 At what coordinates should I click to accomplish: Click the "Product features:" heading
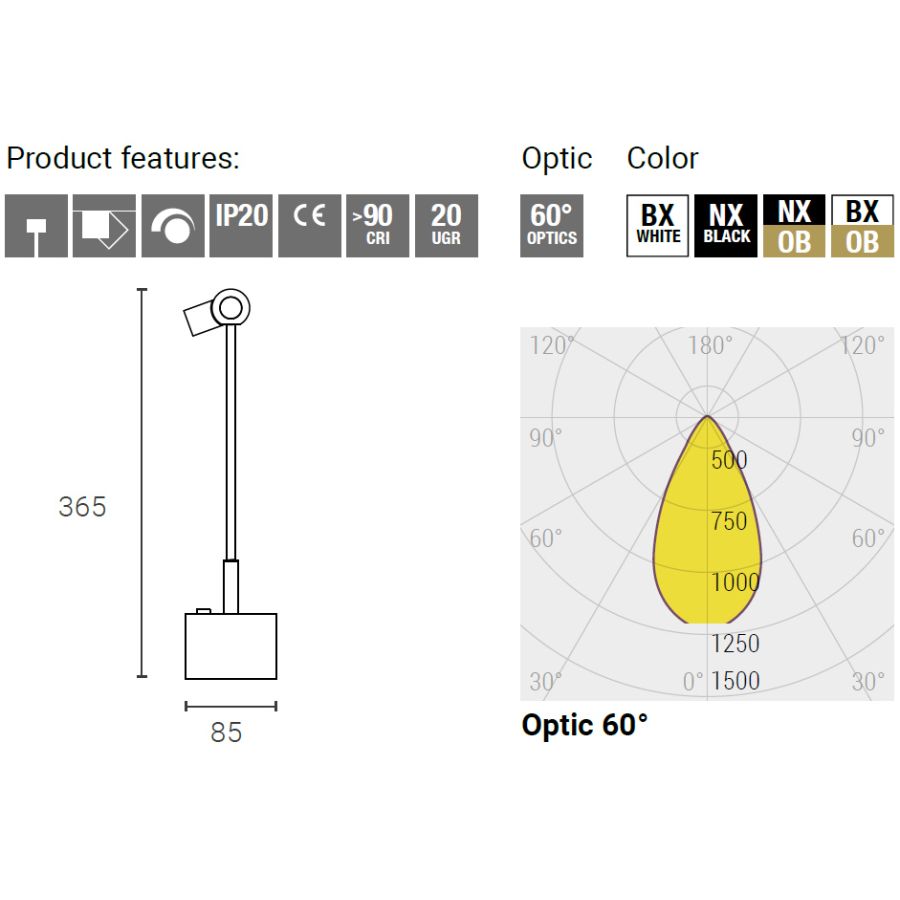click(123, 158)
